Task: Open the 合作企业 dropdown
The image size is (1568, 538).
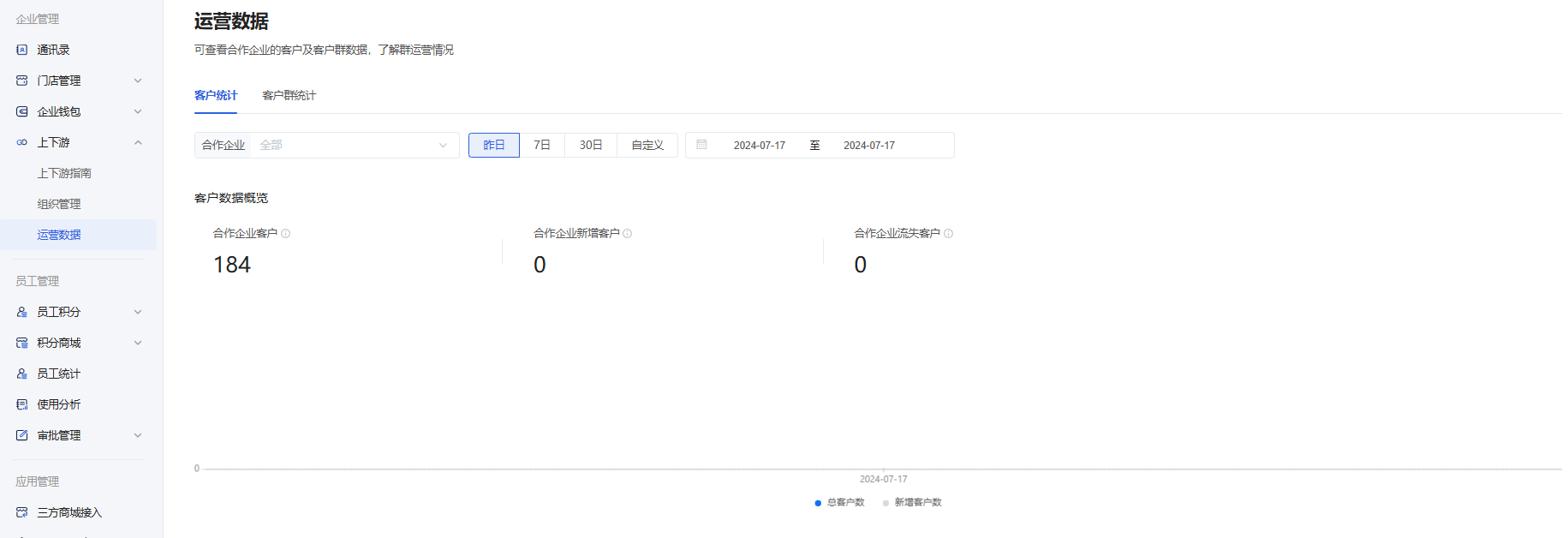Action: tap(327, 145)
